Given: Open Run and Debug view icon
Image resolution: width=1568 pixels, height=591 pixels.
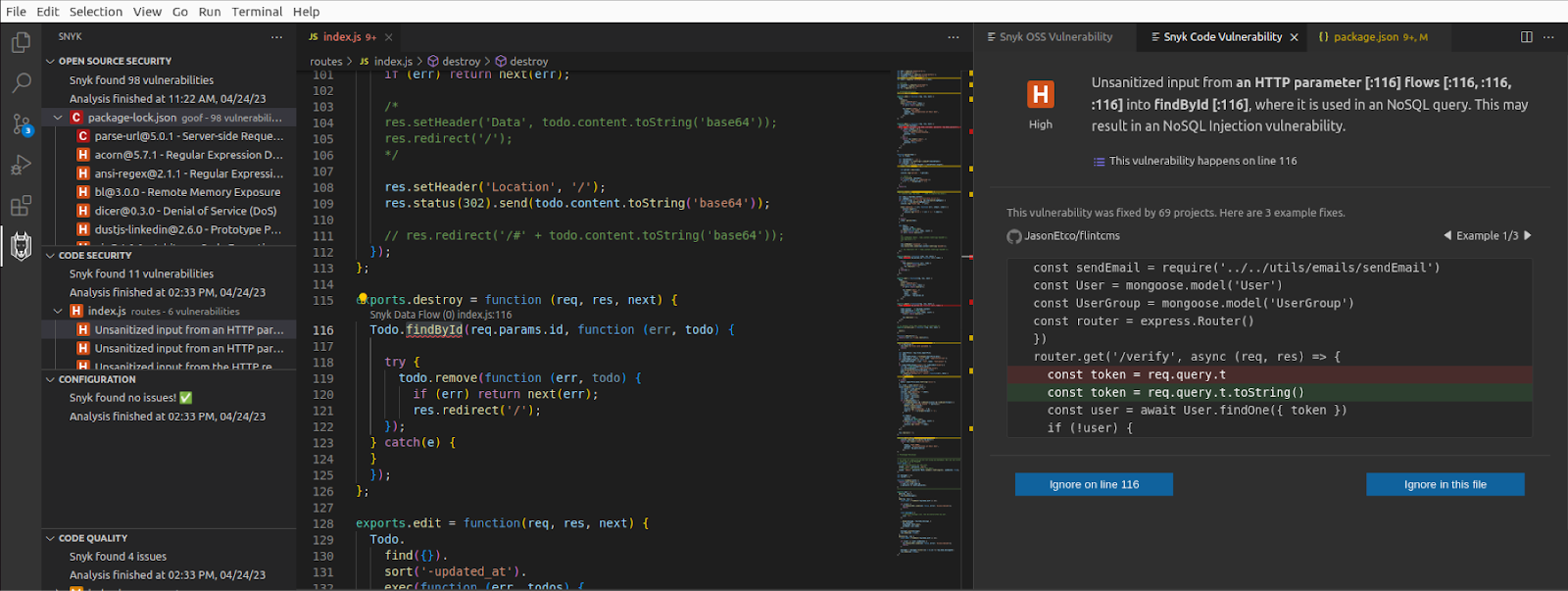Looking at the screenshot, I should (x=21, y=165).
